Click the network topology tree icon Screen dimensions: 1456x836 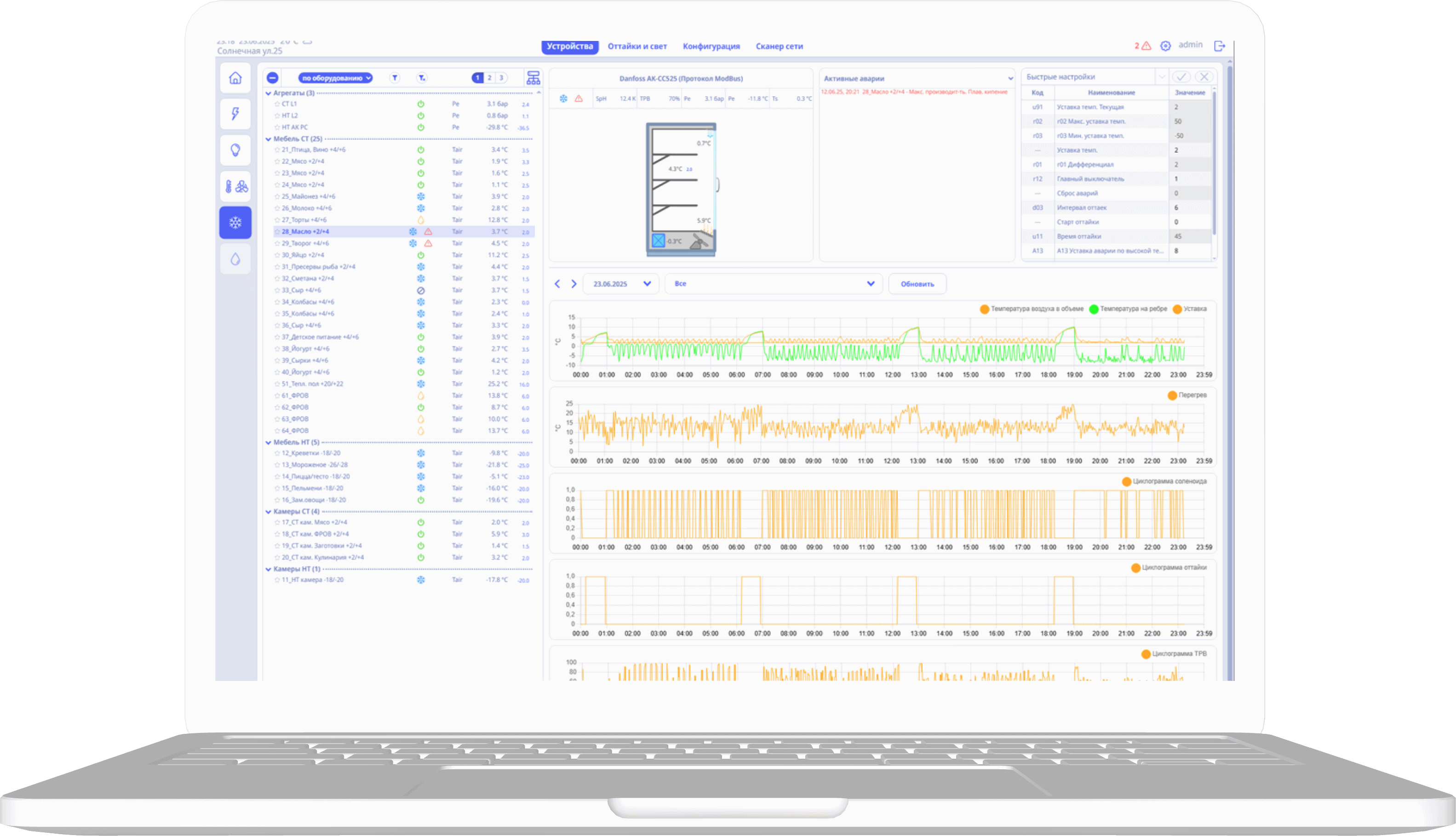click(x=533, y=77)
